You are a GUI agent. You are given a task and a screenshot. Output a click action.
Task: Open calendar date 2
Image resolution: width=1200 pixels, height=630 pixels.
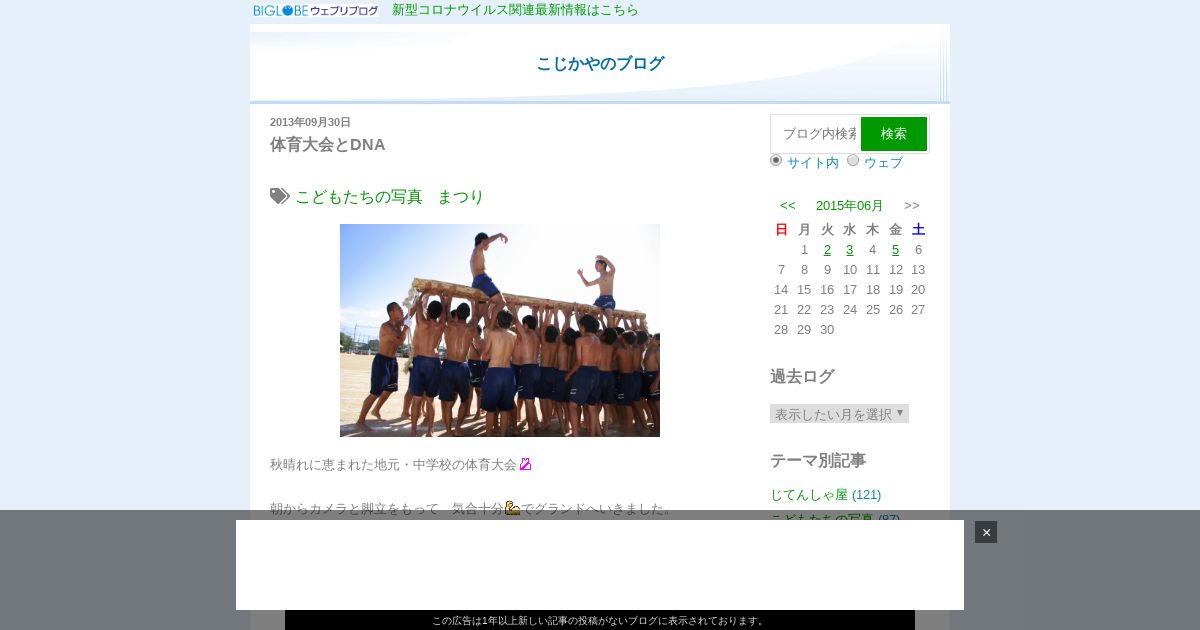(827, 250)
